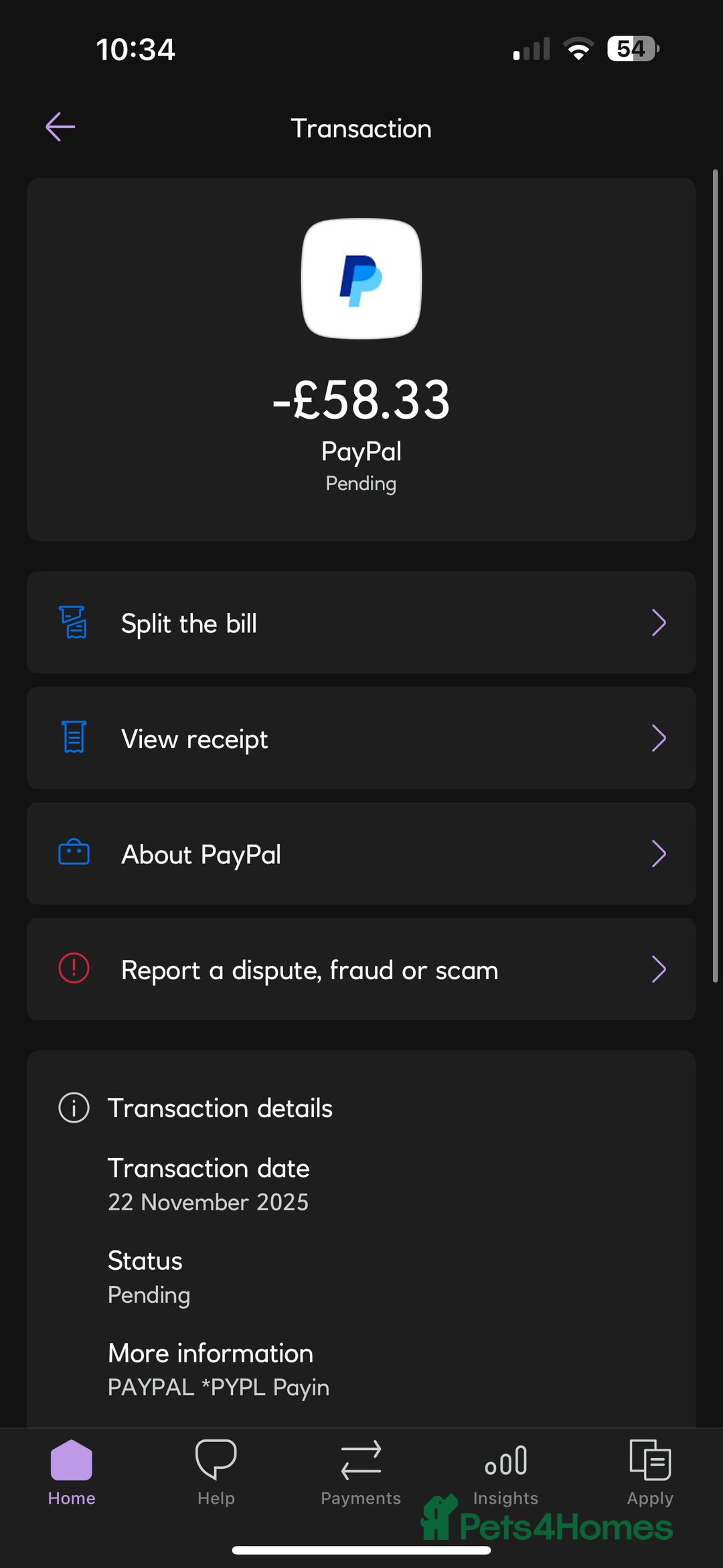Expand the View receipt chevron
723x1568 pixels.
[659, 738]
